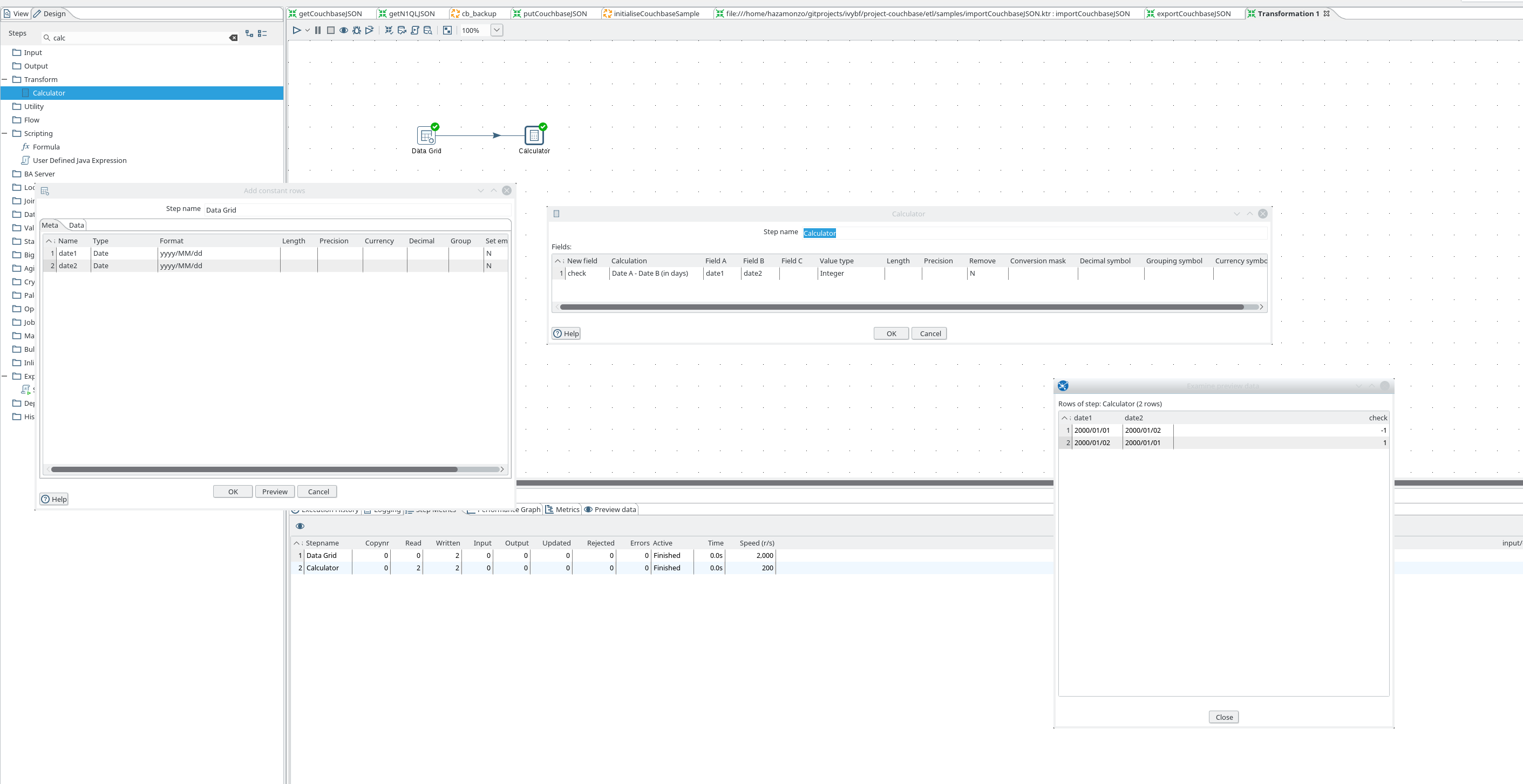Open the Preview data results tab
This screenshot has height=784, width=1523.
610,510
